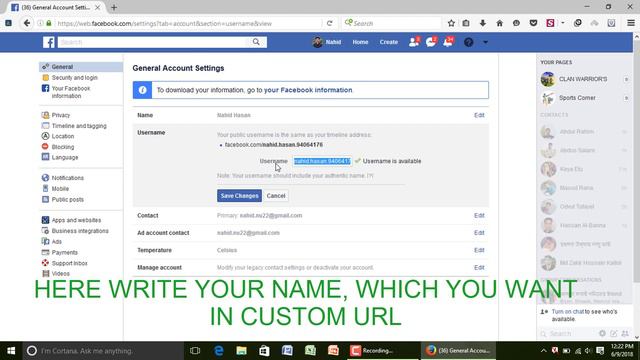Open the friend requests icon

(413, 42)
